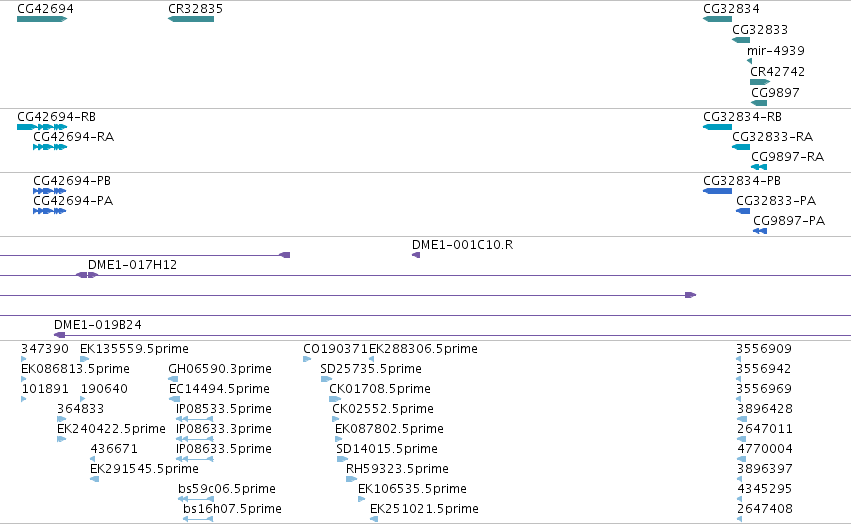851x524 pixels.
Task: Click the DME1-019B24 clone arrow
Action: (x=60, y=335)
